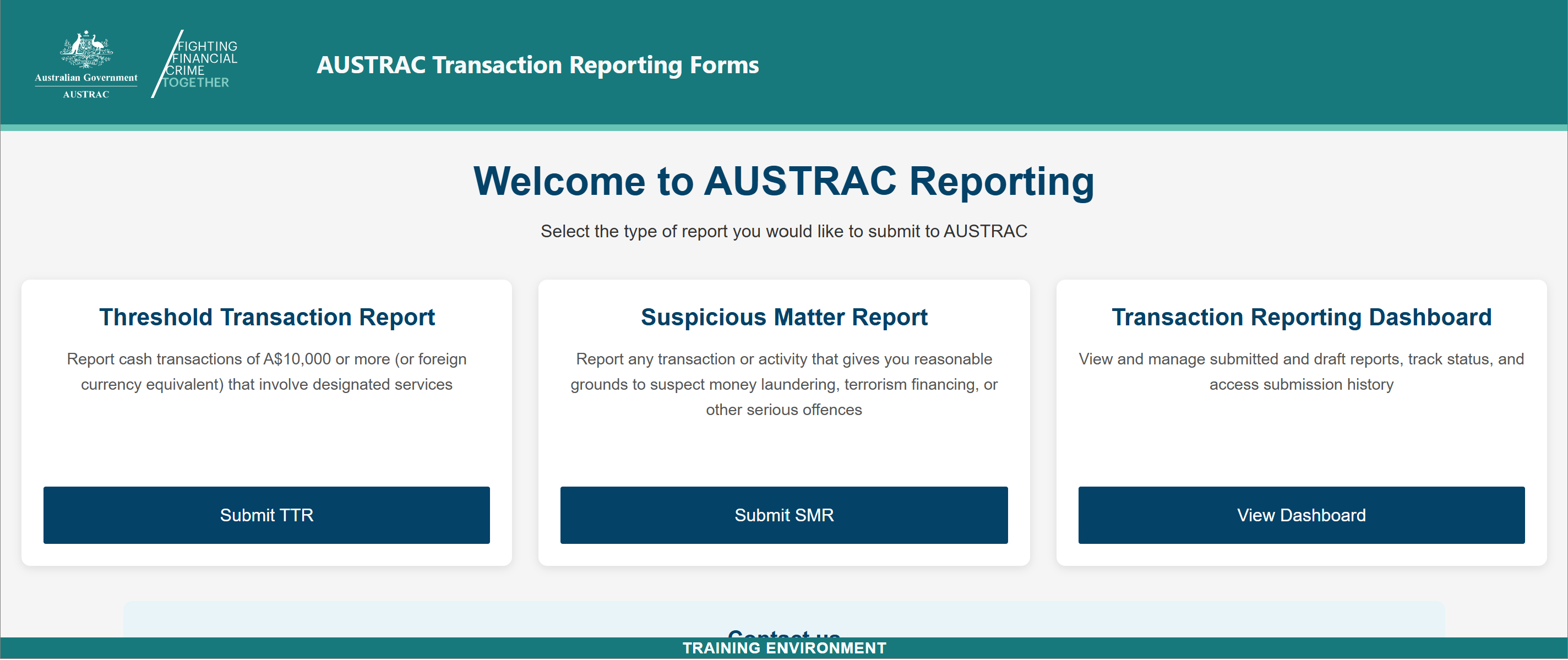Click the AUSTRAC Transaction Reporting Forms header title
Screen dimensions: 1568x660
537,64
